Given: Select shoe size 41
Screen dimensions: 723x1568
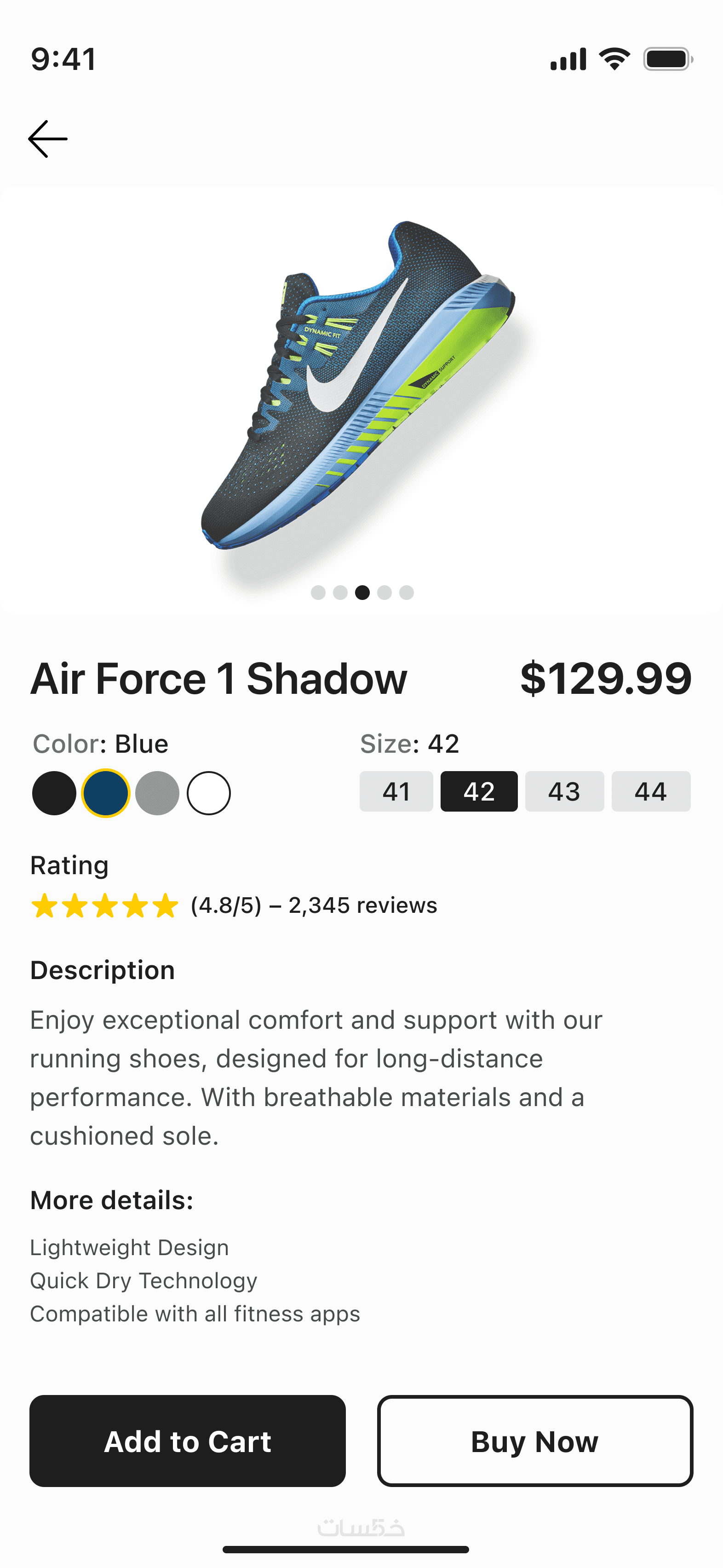Looking at the screenshot, I should [x=396, y=791].
